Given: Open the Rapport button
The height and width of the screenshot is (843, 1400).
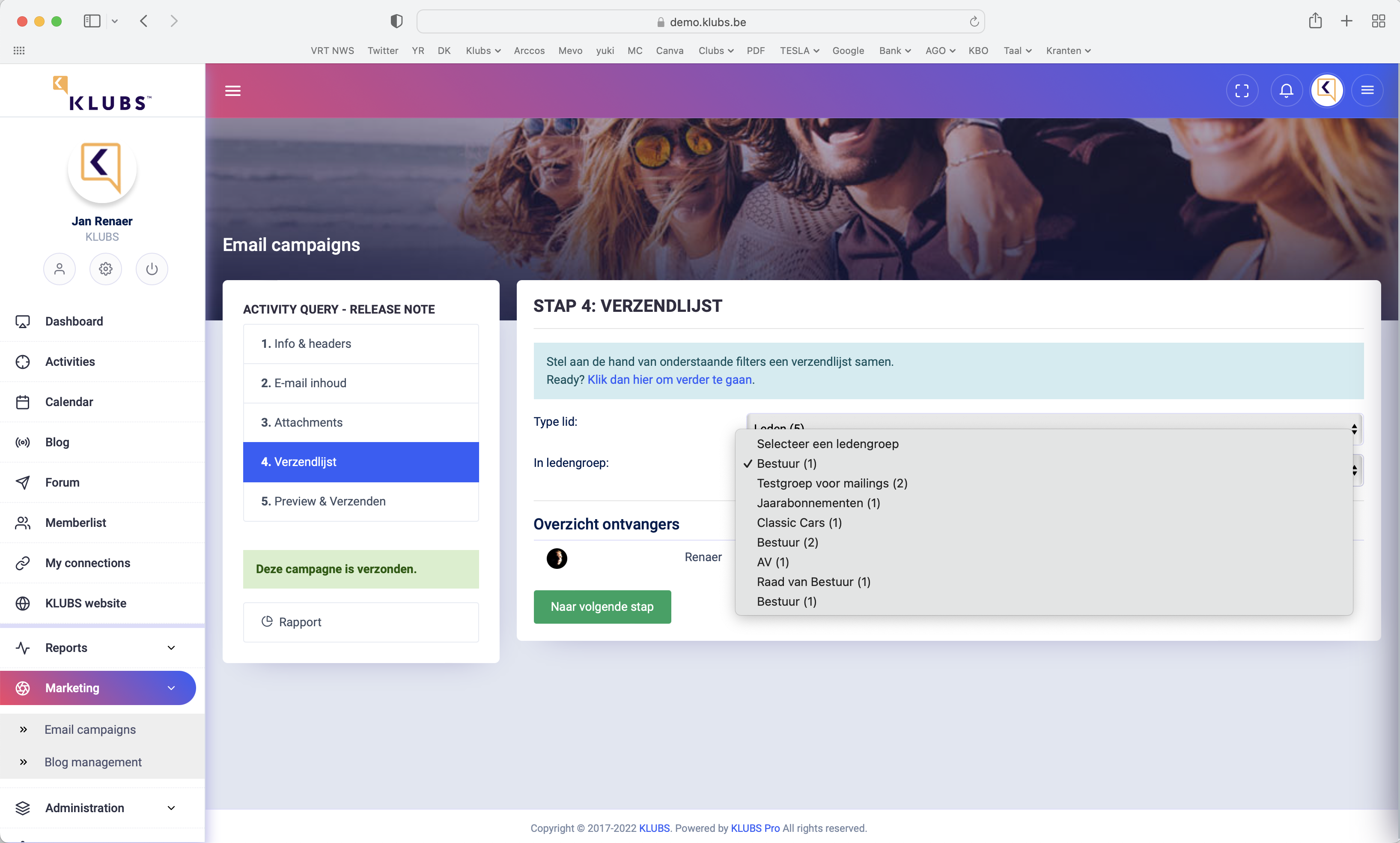Looking at the screenshot, I should [360, 622].
